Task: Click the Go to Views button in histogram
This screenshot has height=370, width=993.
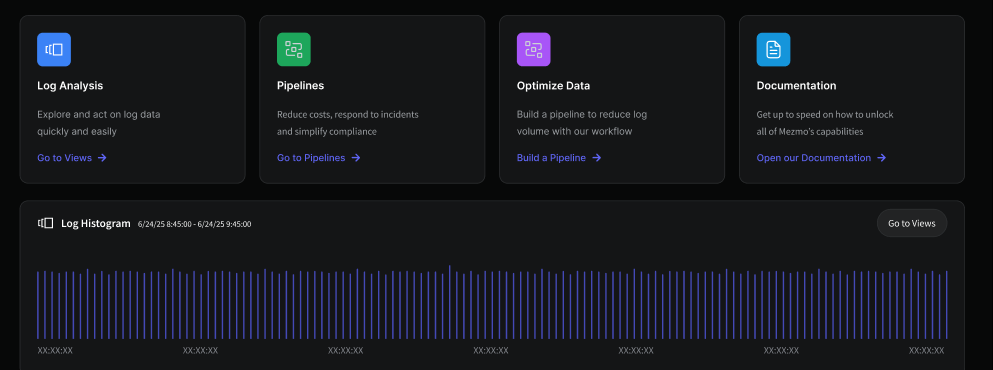Action: point(911,223)
